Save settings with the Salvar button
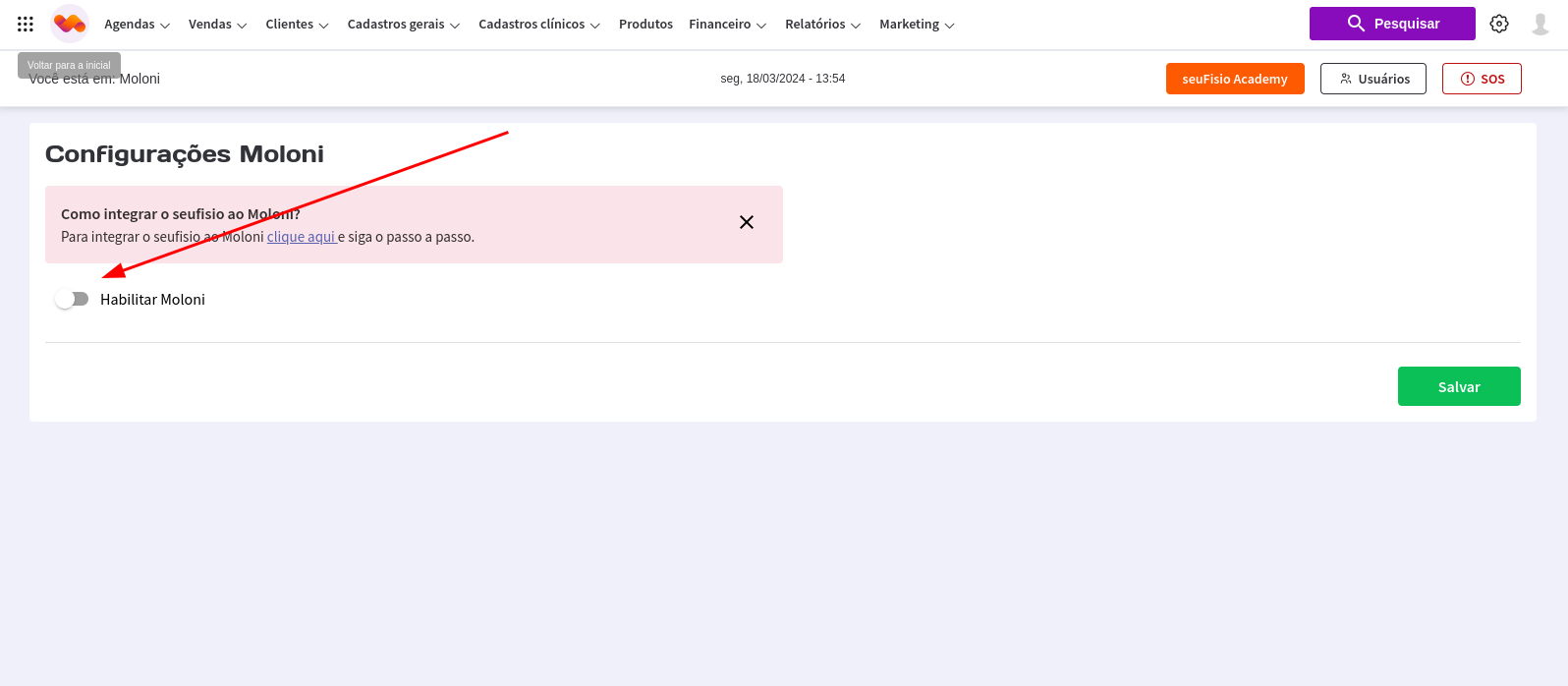1568x686 pixels. click(x=1459, y=386)
